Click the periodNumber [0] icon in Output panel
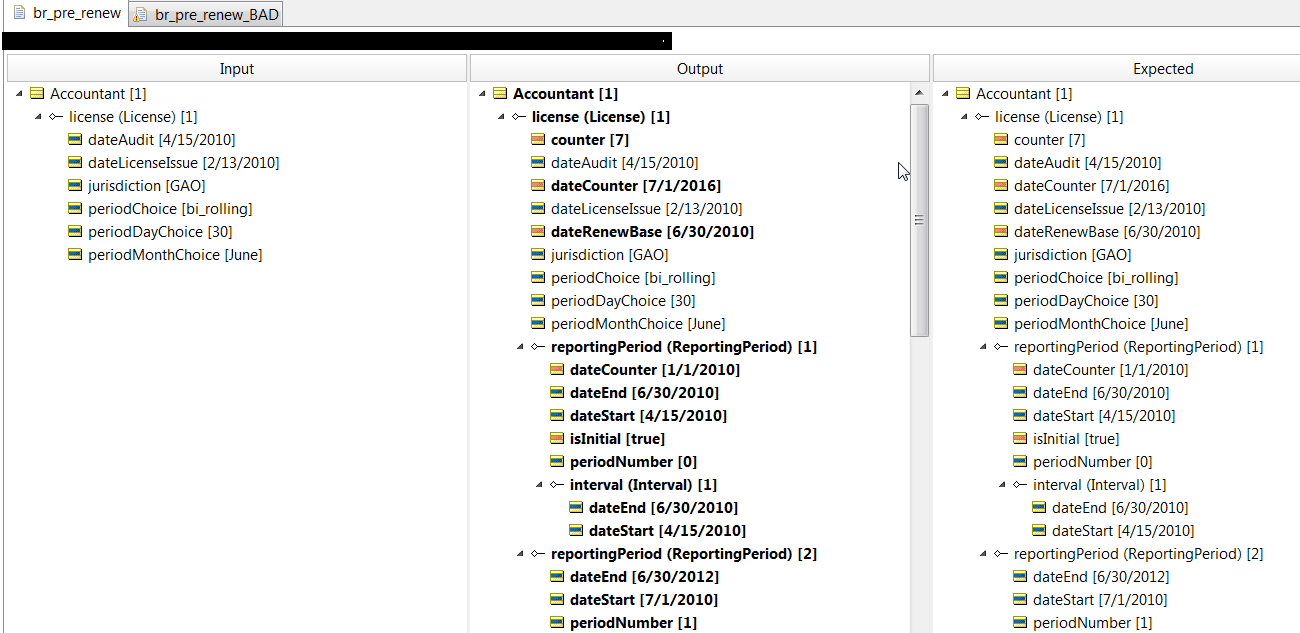 click(x=557, y=462)
